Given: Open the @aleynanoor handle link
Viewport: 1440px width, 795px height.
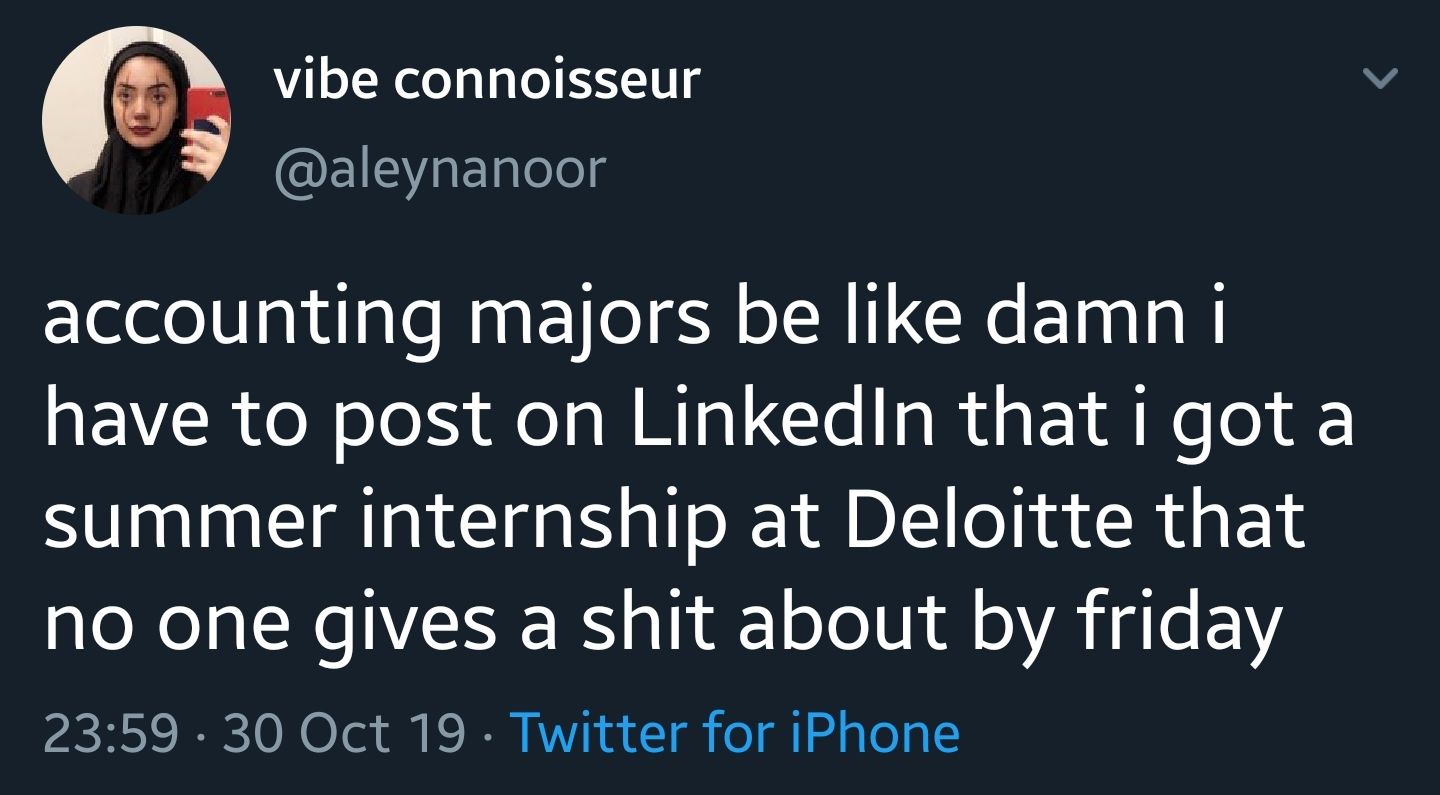Looking at the screenshot, I should point(439,168).
